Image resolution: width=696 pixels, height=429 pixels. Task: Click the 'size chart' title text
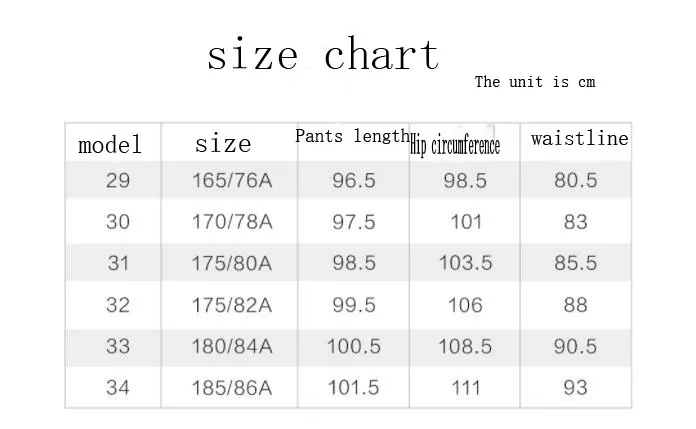coord(323,54)
